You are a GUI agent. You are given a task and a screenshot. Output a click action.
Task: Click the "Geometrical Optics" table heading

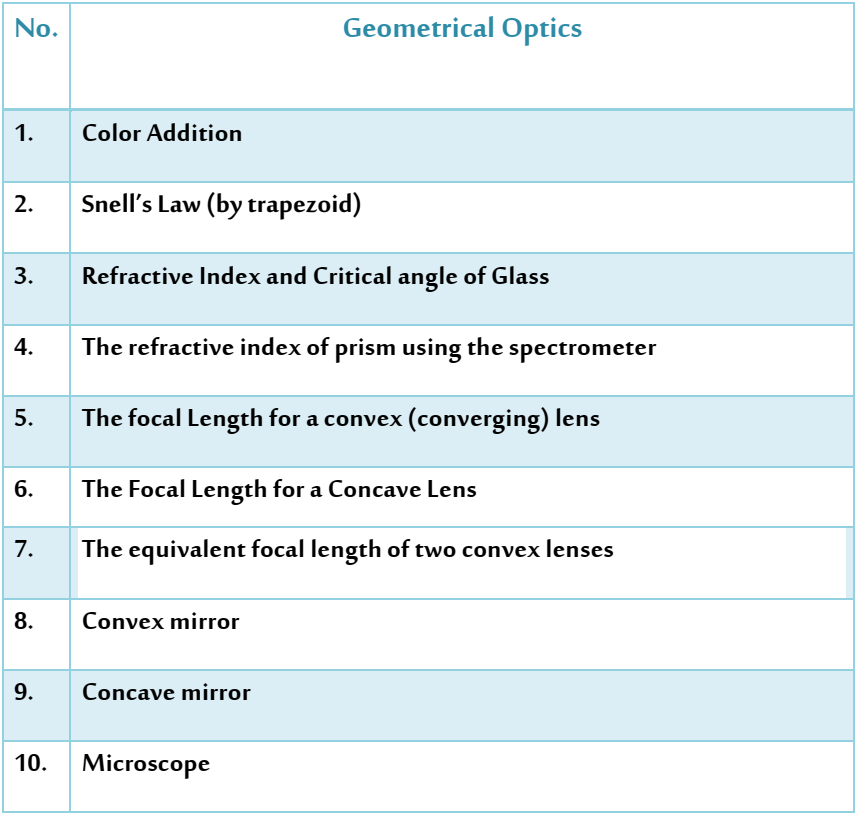(x=462, y=29)
